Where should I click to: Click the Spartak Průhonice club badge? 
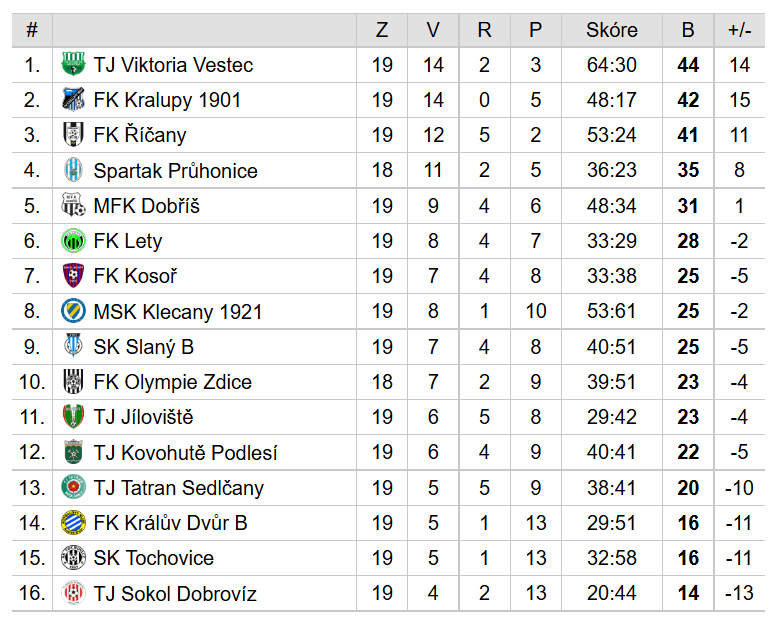click(x=73, y=170)
